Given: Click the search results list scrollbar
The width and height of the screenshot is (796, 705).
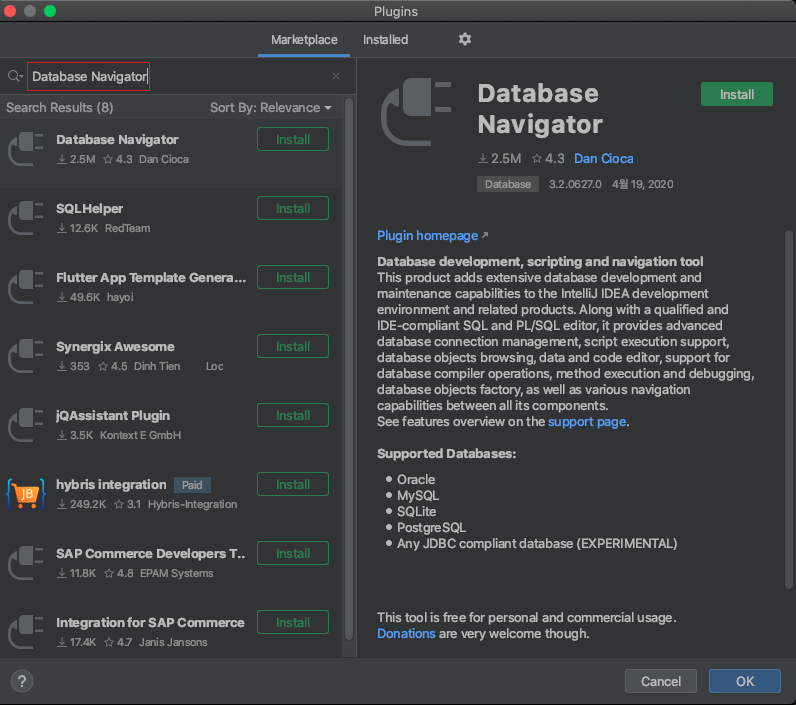Looking at the screenshot, I should tap(349, 371).
